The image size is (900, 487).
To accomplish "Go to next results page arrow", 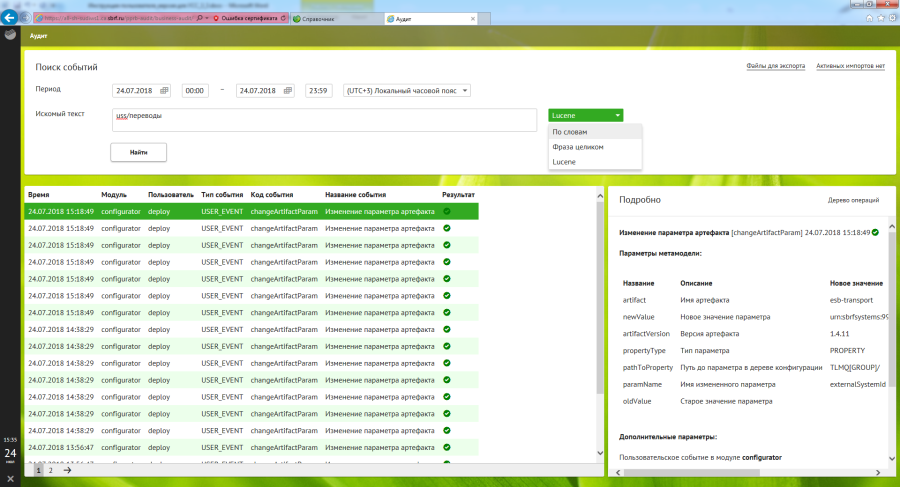I will coord(67,469).
